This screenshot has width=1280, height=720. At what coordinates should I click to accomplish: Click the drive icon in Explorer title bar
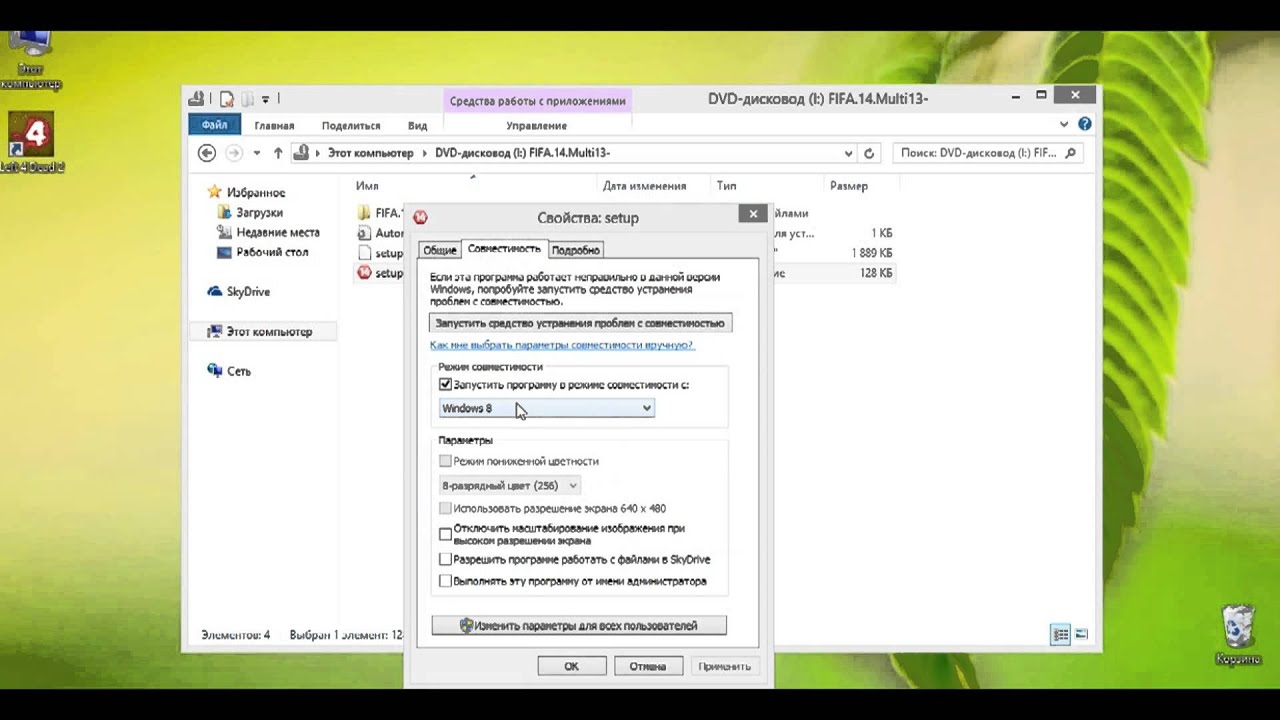[x=197, y=98]
